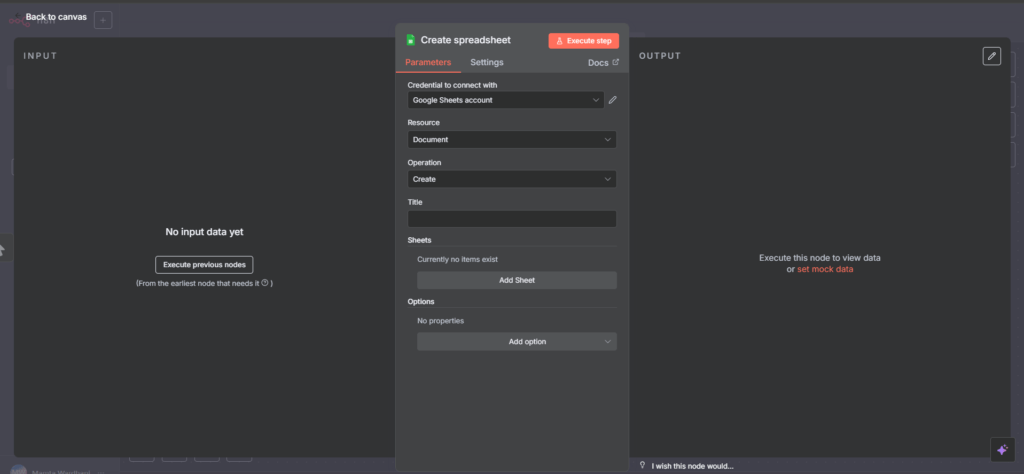1024x474 pixels.
Task: Open the Docs external link
Action: (602, 62)
